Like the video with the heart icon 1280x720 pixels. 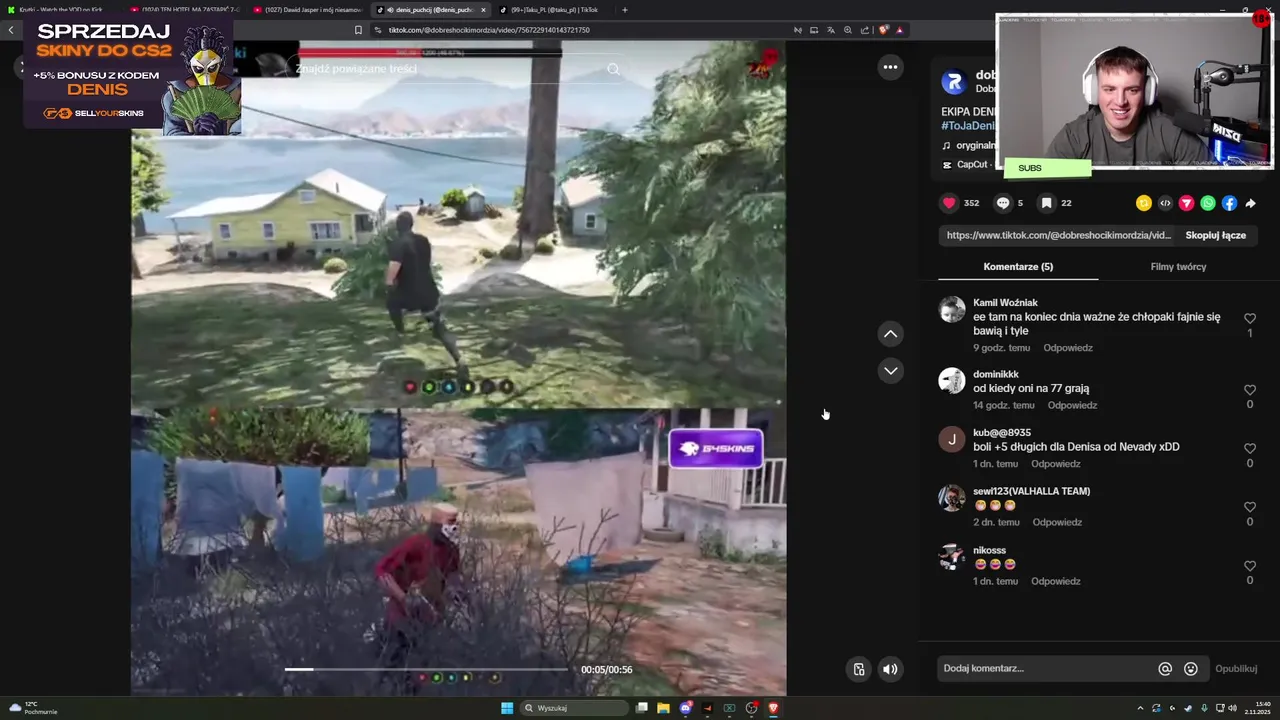pos(949,203)
